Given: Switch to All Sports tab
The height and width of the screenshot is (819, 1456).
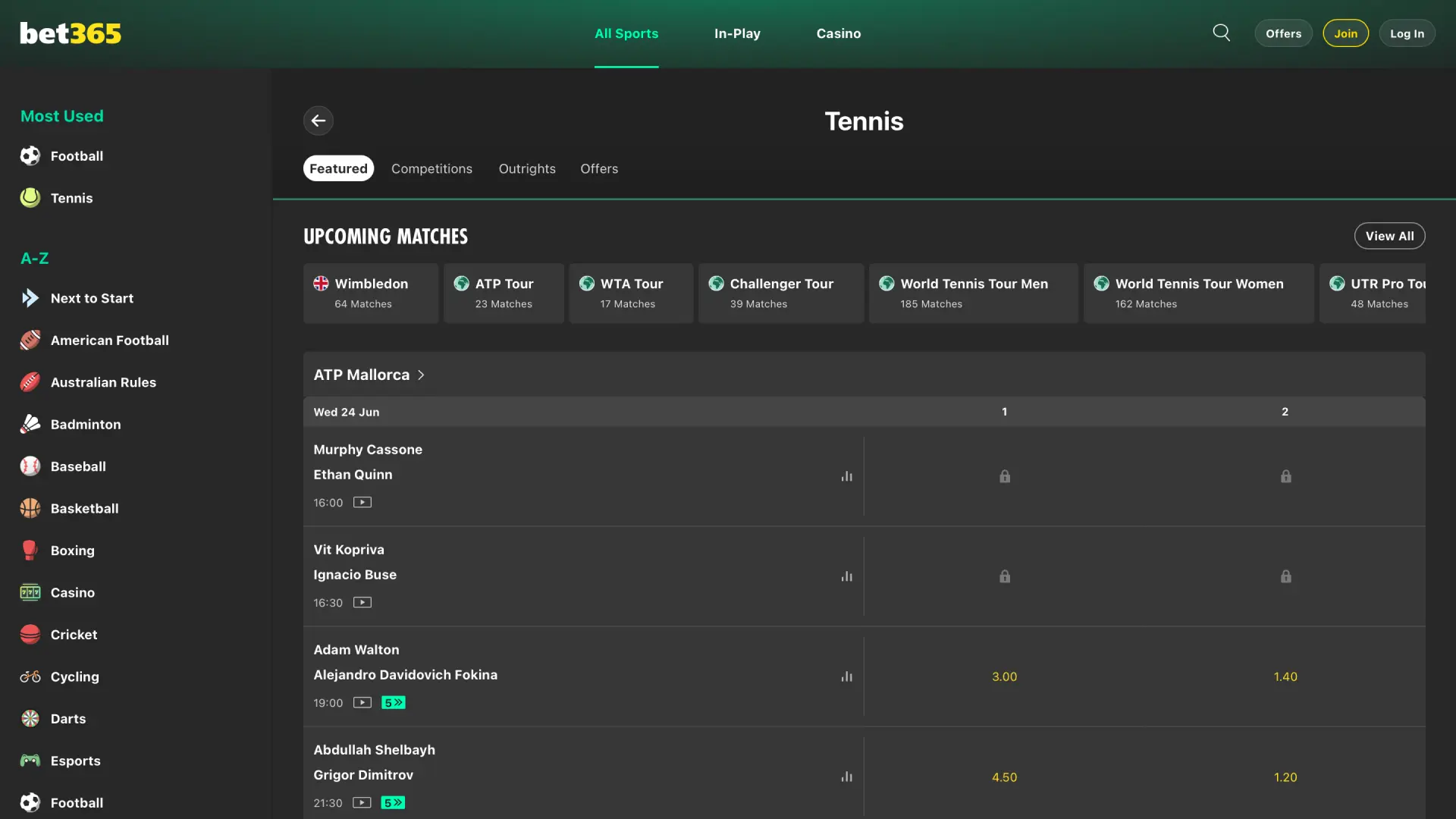Looking at the screenshot, I should click(626, 33).
